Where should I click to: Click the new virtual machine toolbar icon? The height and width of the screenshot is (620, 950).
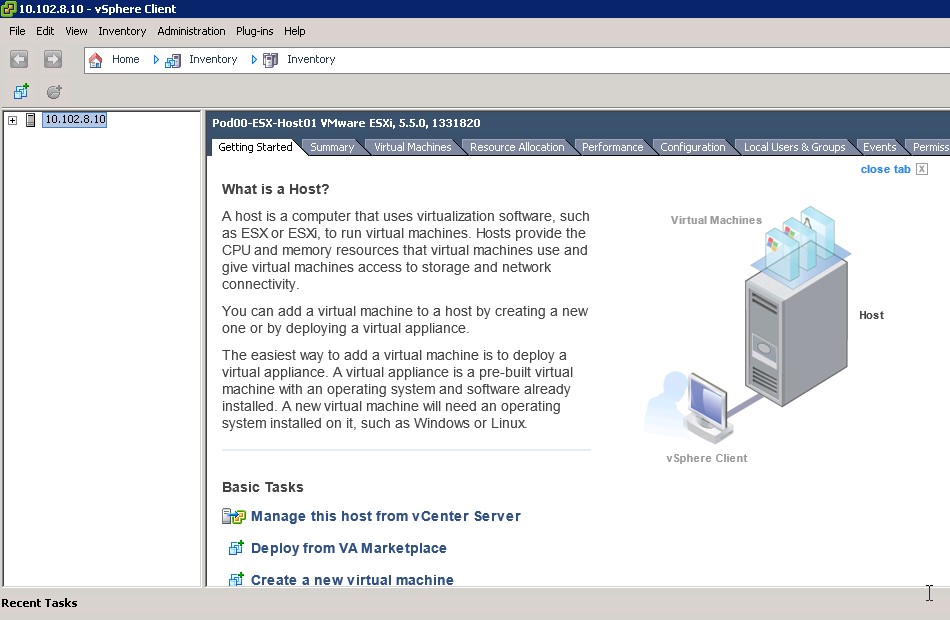pos(21,92)
